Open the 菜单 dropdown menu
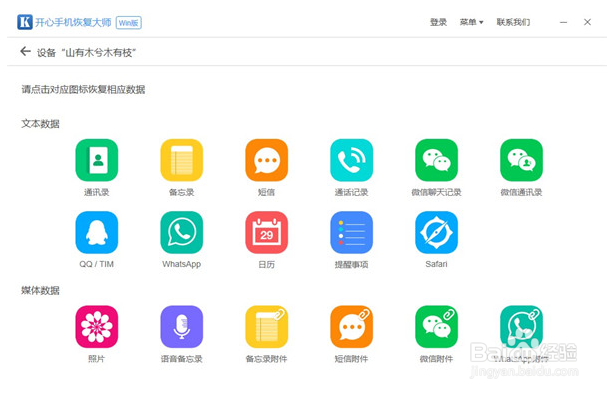 471,22
